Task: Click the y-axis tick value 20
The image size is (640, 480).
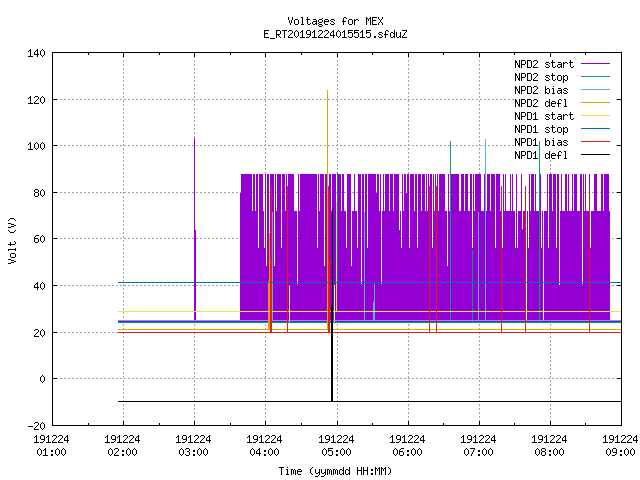Action: (39, 333)
